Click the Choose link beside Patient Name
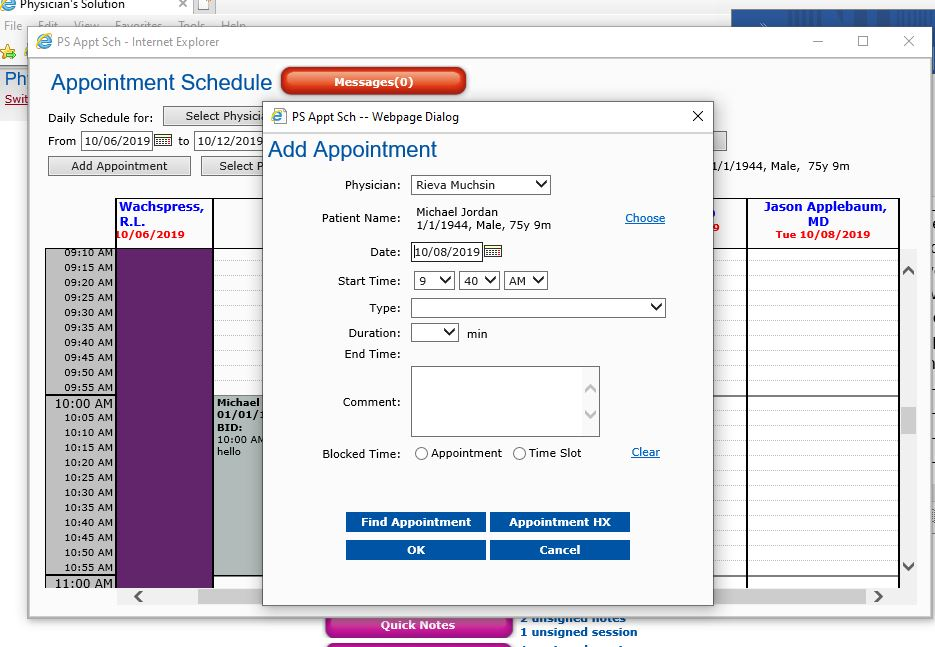 coord(644,218)
